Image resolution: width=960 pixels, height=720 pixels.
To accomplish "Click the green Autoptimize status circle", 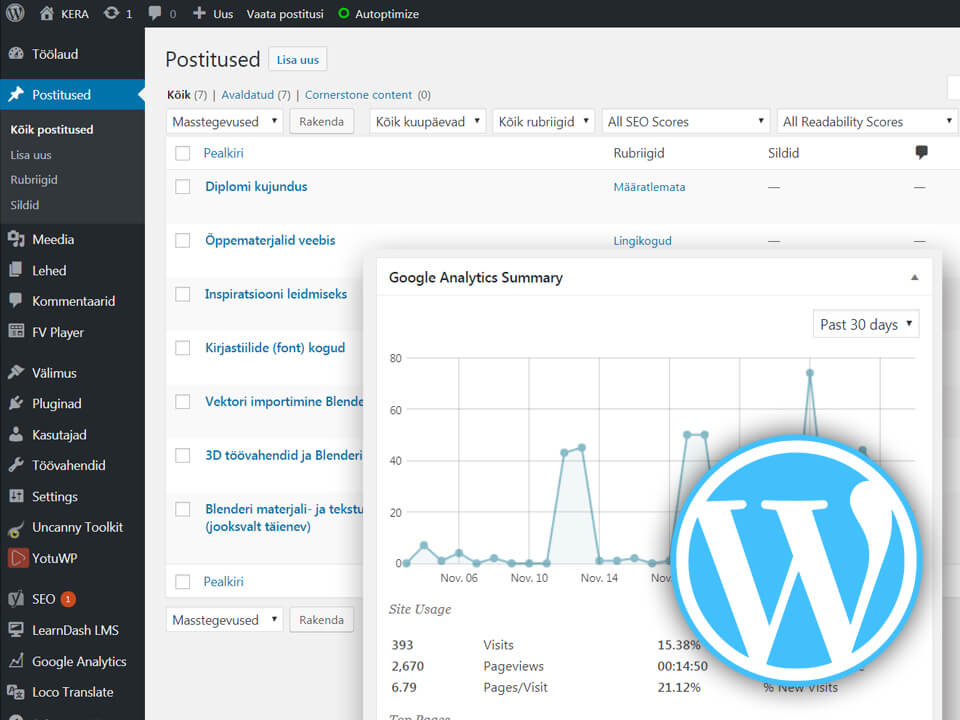I will (344, 13).
